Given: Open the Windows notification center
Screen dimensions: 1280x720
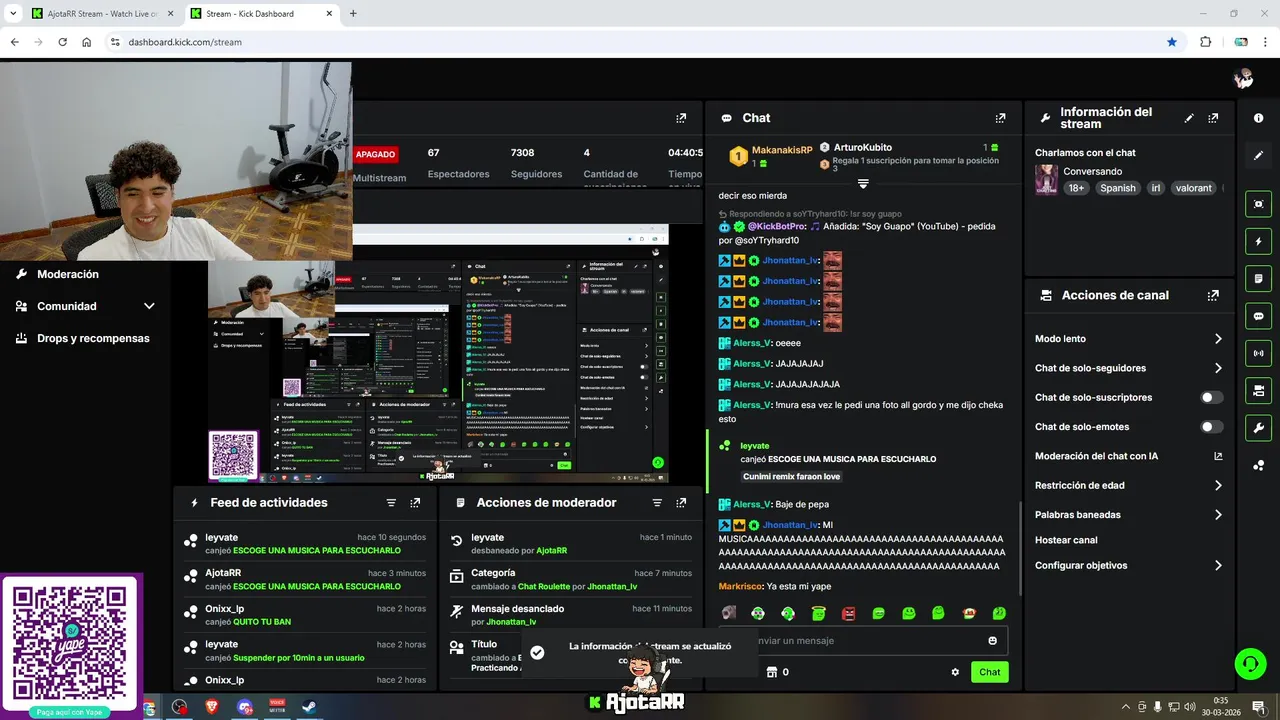Looking at the screenshot, I should tap(1256, 707).
